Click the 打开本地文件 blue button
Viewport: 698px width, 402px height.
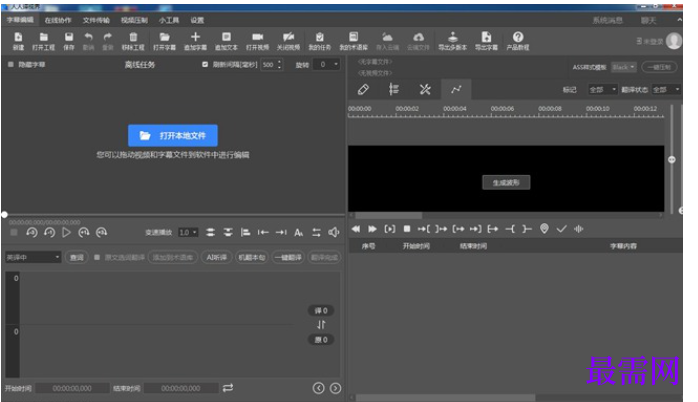coord(173,135)
